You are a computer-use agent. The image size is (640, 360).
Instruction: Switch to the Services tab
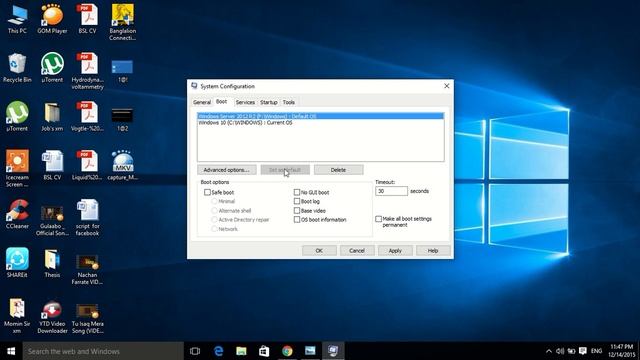pyautogui.click(x=245, y=102)
